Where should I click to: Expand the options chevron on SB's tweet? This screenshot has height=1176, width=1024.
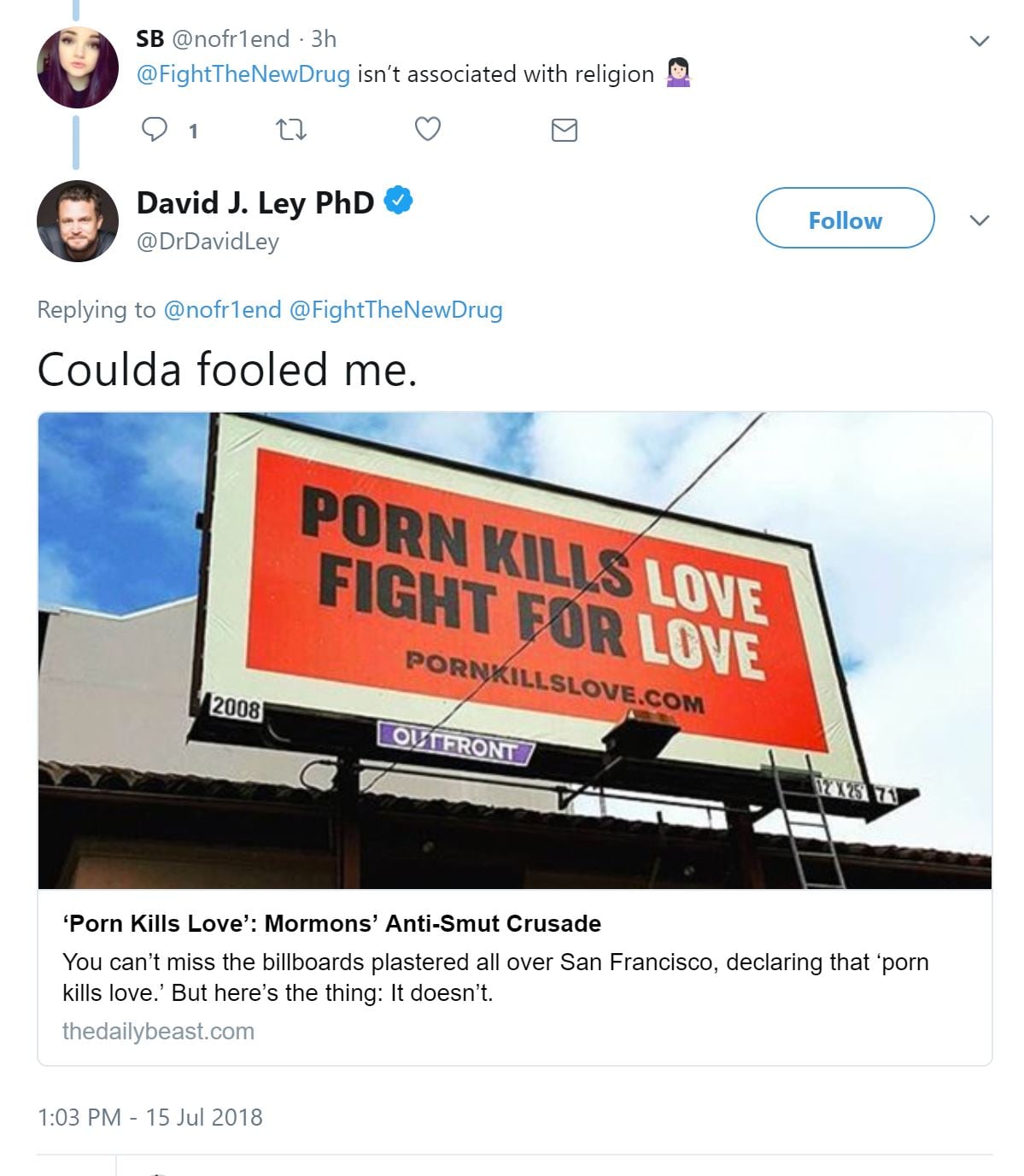(980, 41)
